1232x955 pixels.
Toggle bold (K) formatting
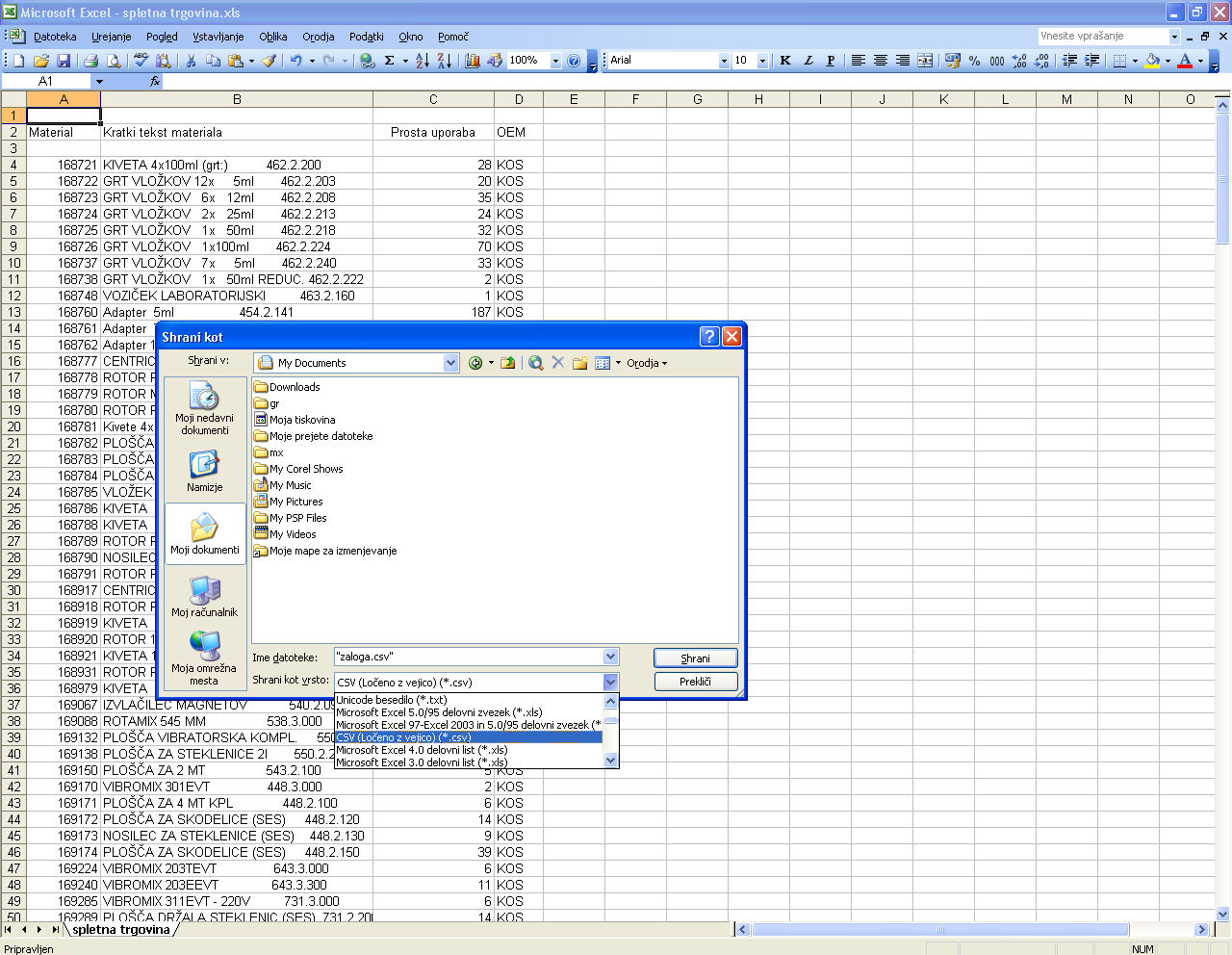click(785, 61)
